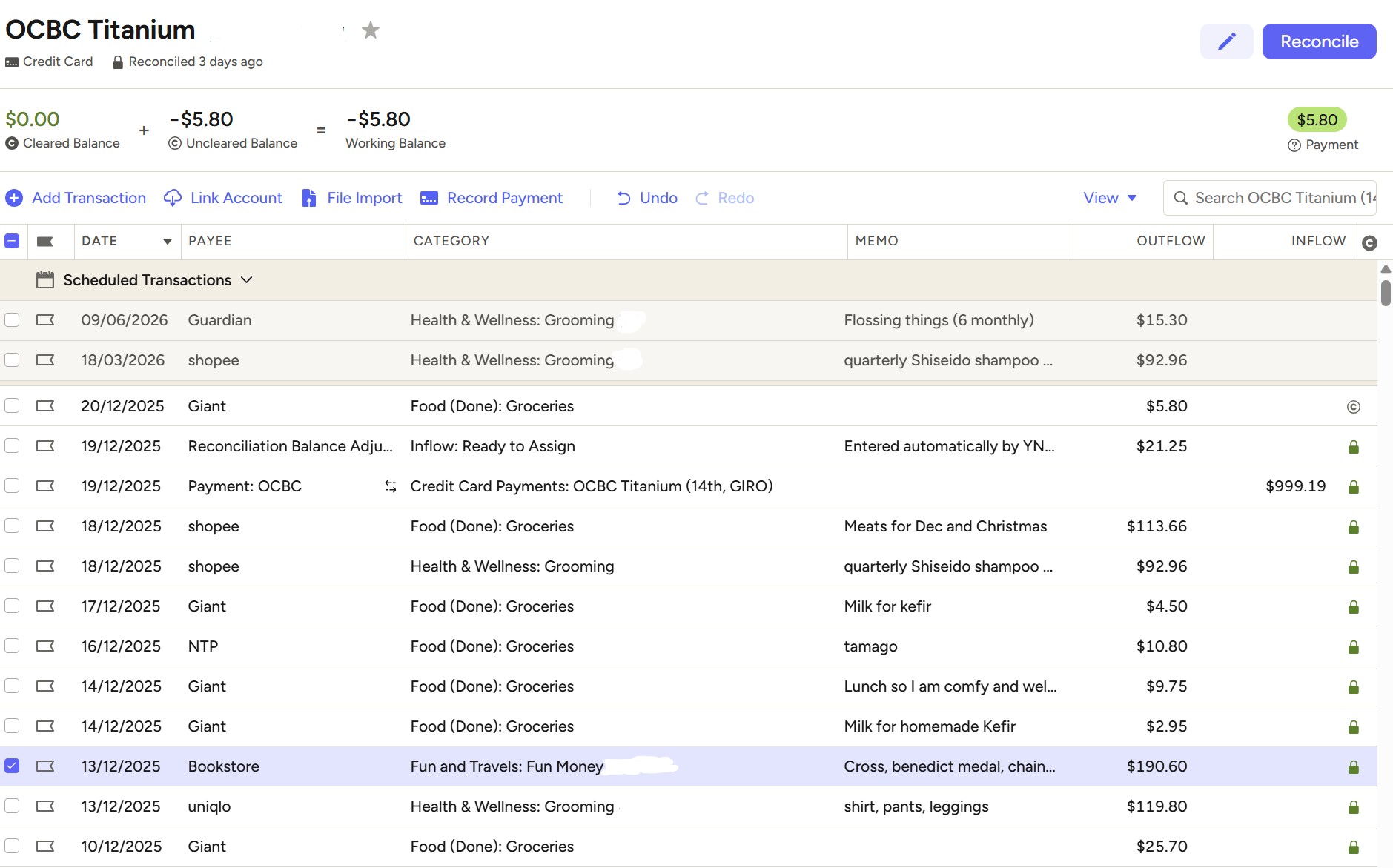The image size is (1393, 868).
Task: Click the lock icon on Reconciliation Balance Adjustment
Action: tap(1352, 446)
